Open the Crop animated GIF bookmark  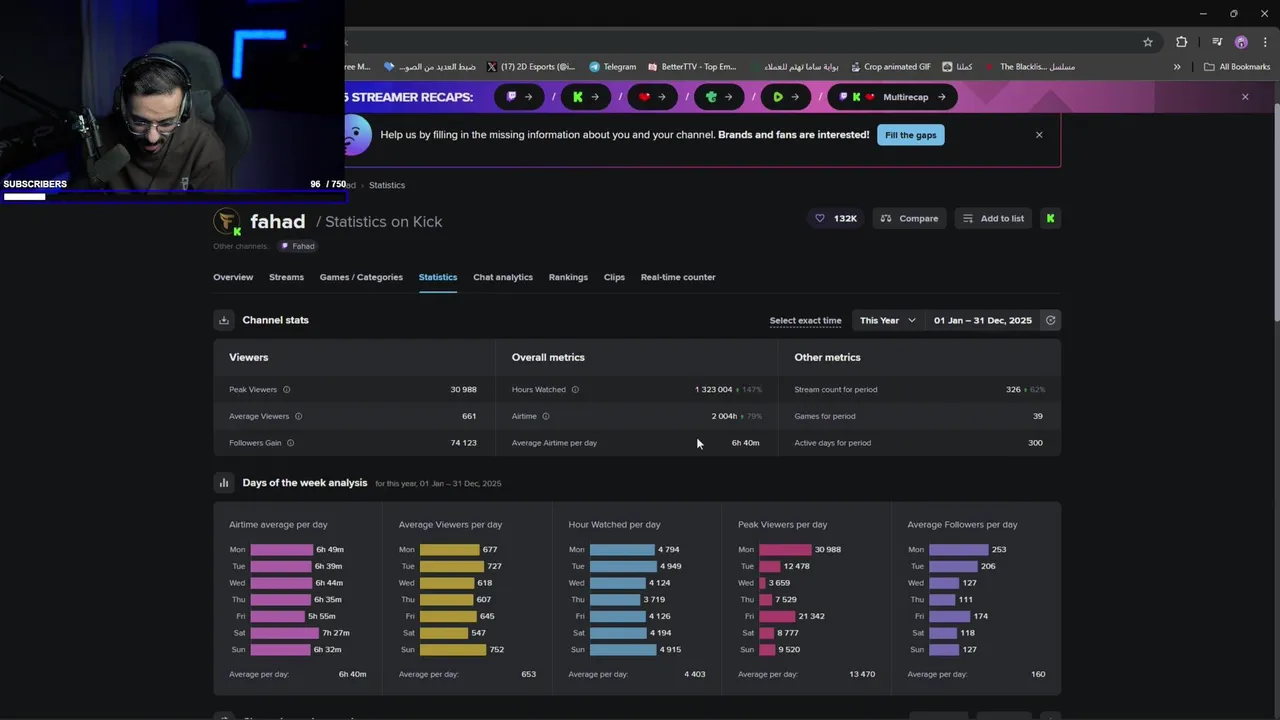pos(891,67)
